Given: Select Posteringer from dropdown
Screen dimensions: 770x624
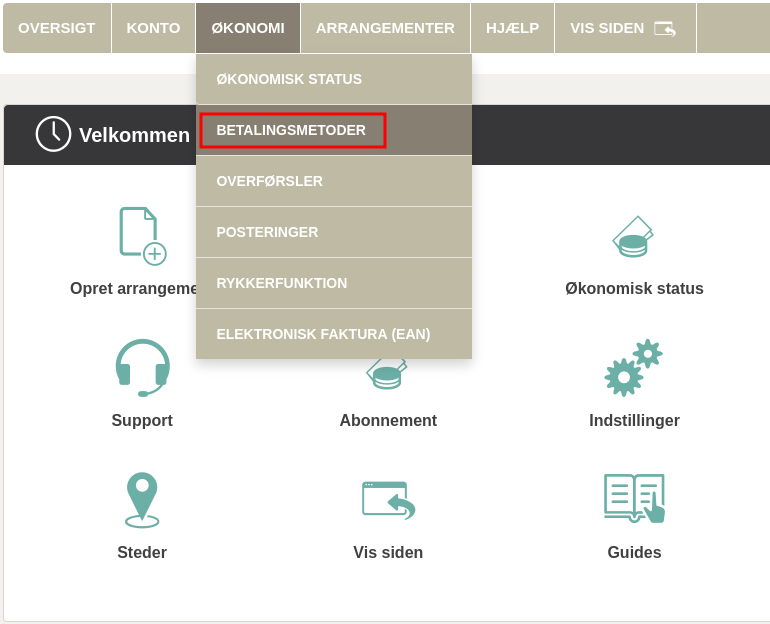Looking at the screenshot, I should click(x=334, y=232).
